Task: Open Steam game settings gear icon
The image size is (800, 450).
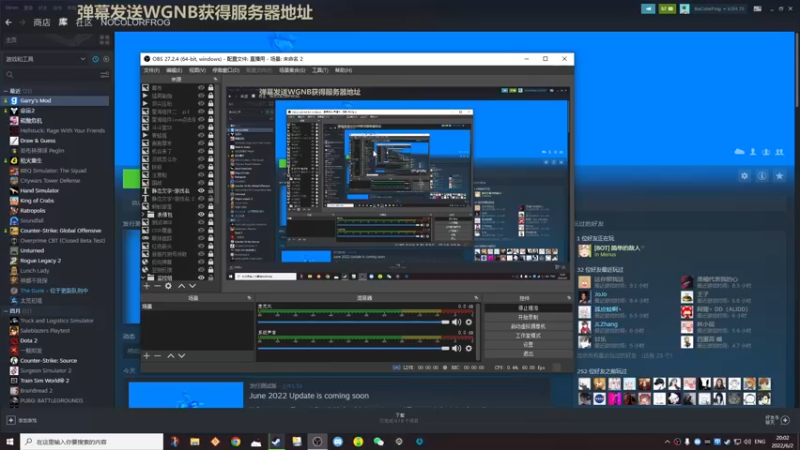Action: point(744,176)
